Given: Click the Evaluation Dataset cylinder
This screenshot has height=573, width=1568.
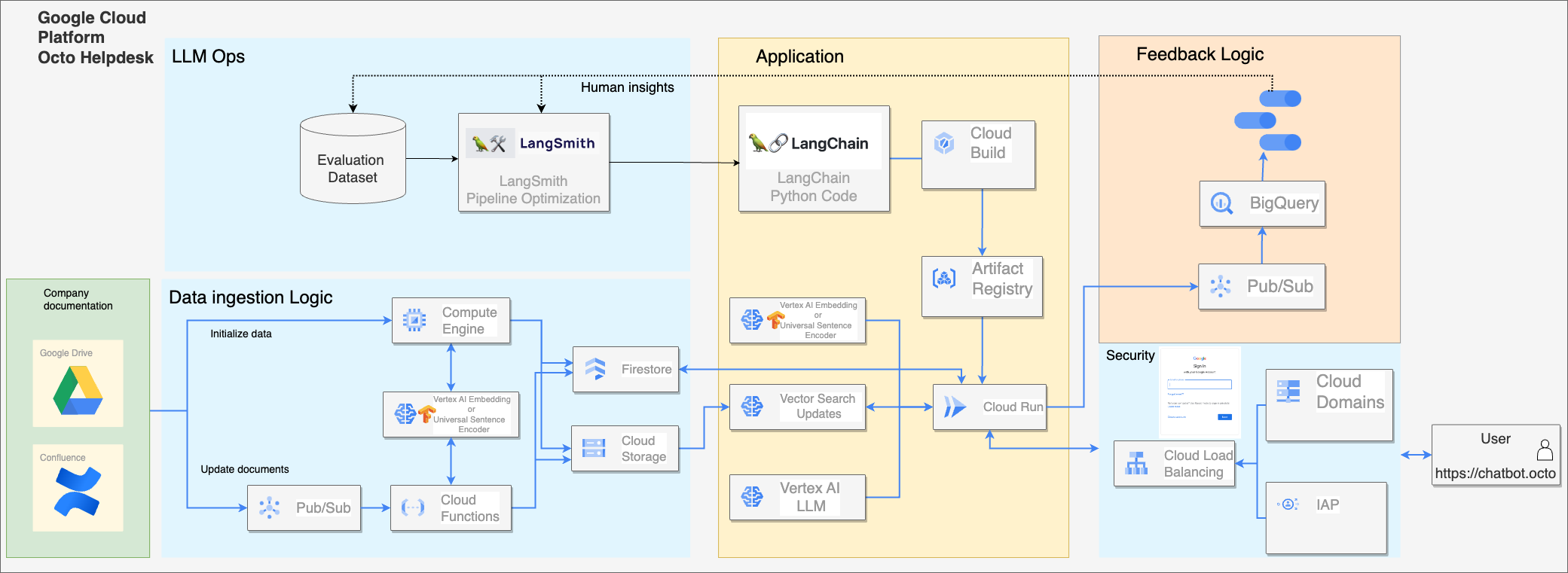Looking at the screenshot, I should pos(353,159).
